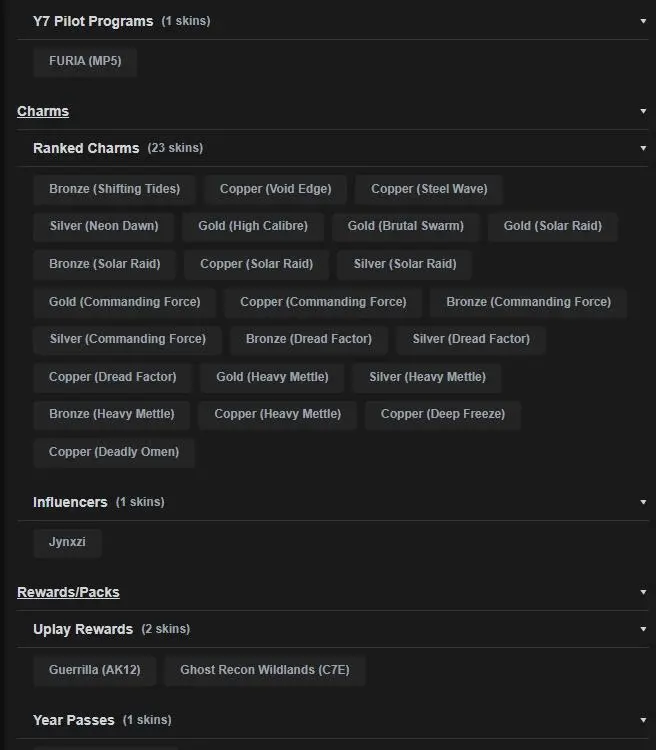Open the Rewards/Packs heading link
This screenshot has height=750, width=656.
click(x=68, y=592)
